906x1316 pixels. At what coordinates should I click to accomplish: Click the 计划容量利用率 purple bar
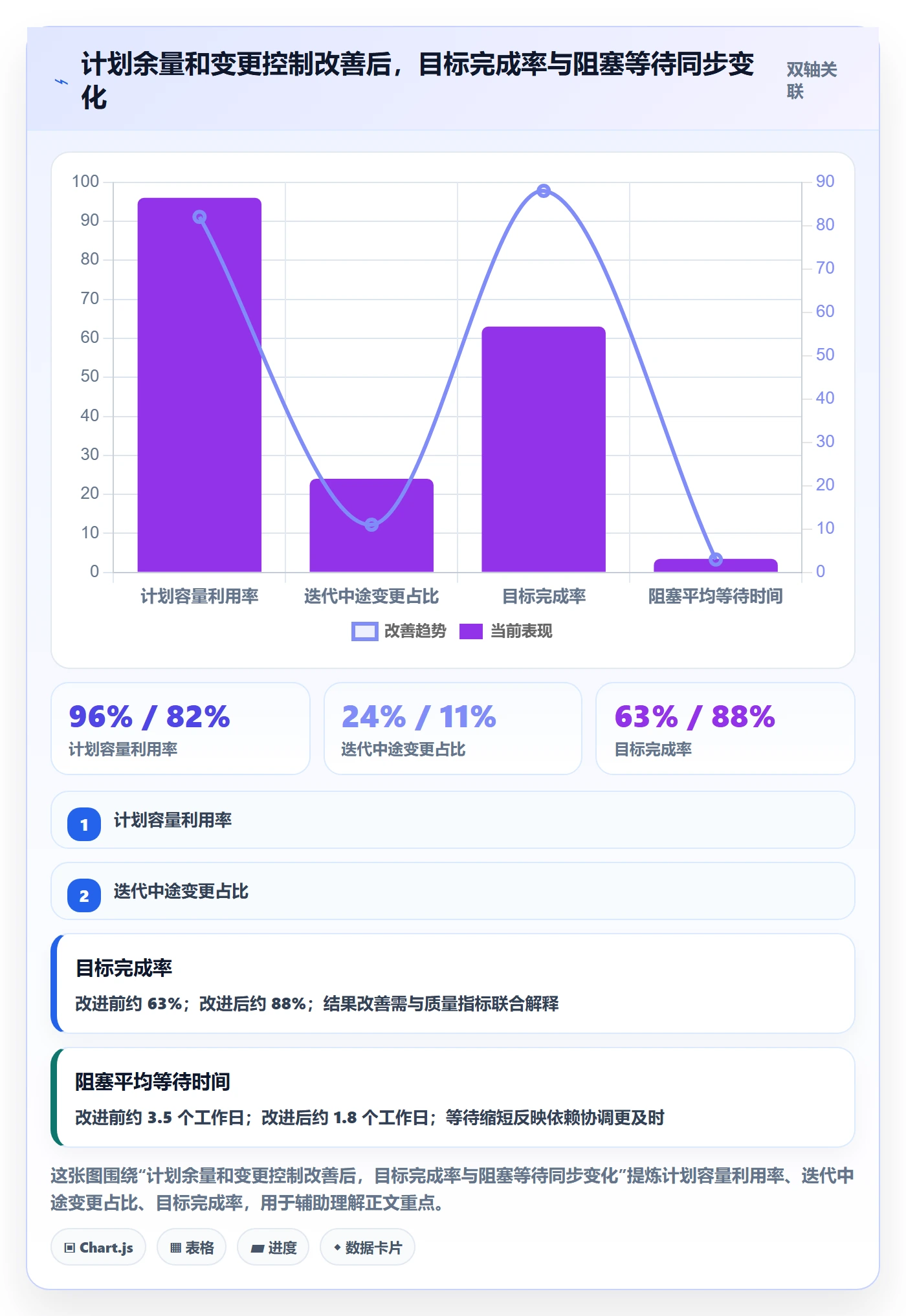coord(199,385)
